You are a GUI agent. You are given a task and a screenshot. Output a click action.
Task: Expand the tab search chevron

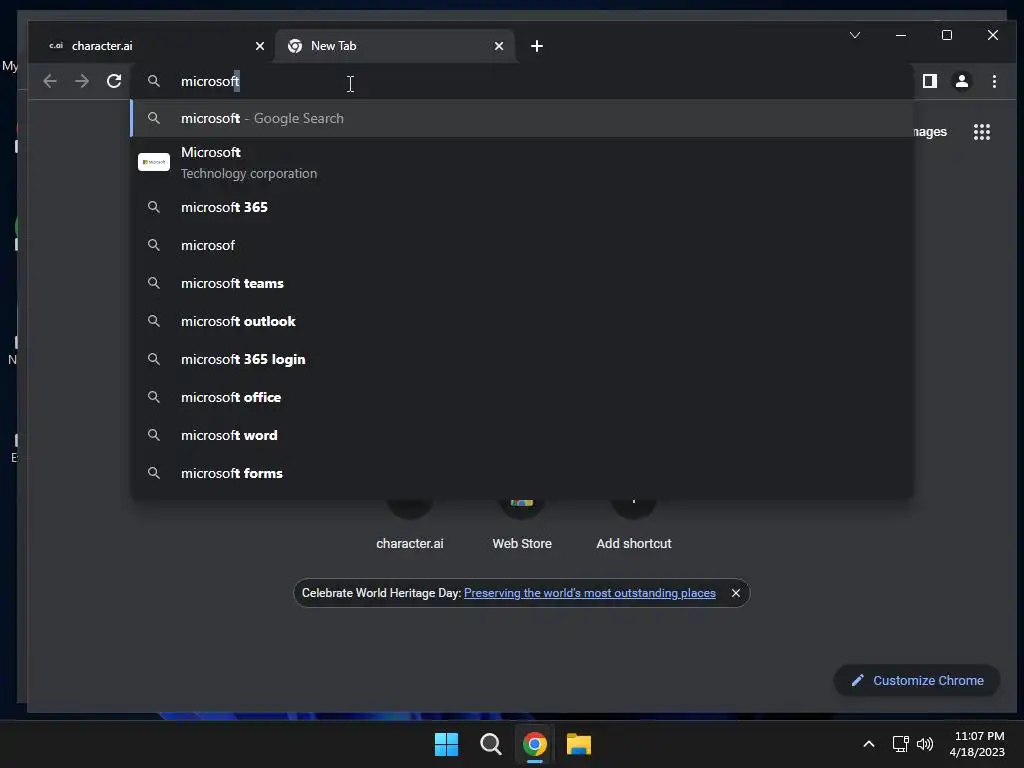pyautogui.click(x=855, y=35)
